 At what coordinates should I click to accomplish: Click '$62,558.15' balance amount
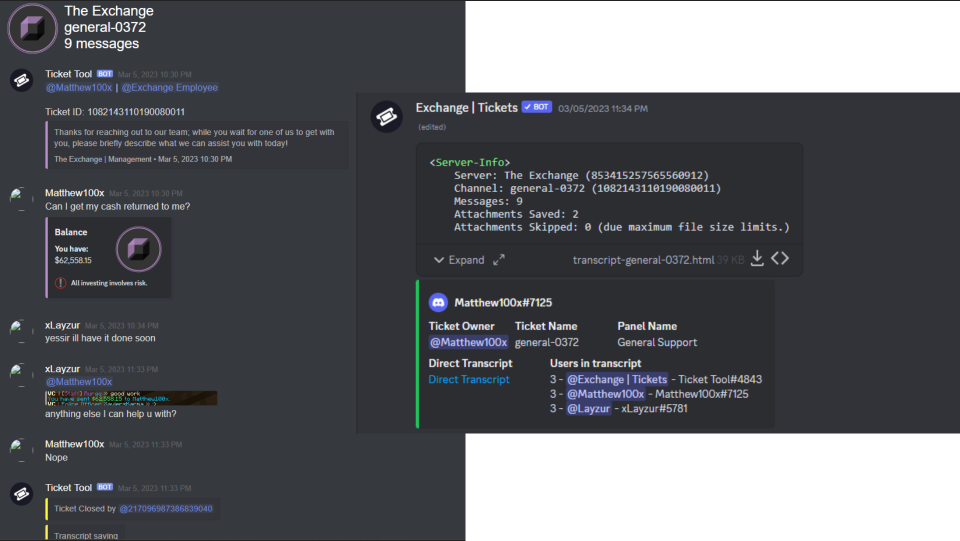[x=73, y=260]
